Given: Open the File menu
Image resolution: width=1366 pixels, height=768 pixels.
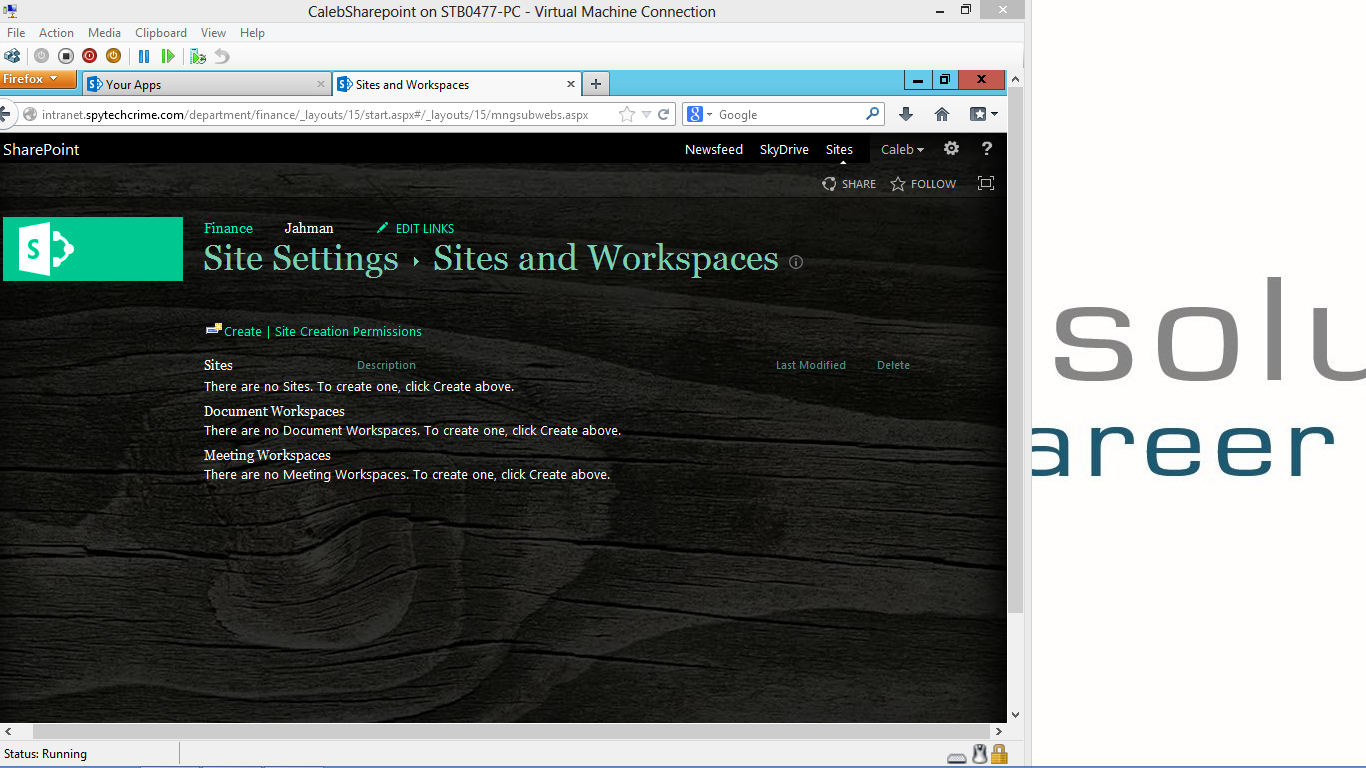Looking at the screenshot, I should point(16,33).
